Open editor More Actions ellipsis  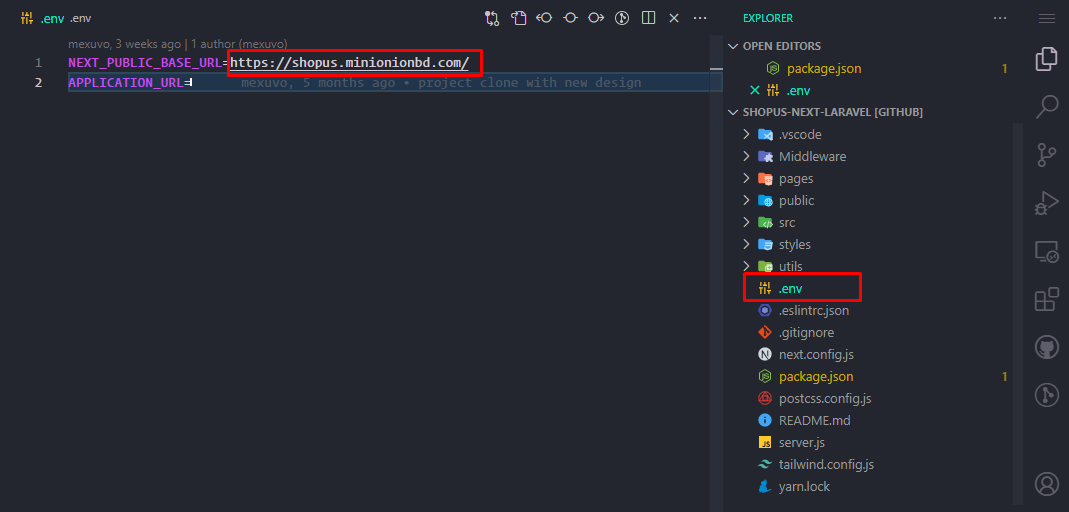click(x=700, y=18)
